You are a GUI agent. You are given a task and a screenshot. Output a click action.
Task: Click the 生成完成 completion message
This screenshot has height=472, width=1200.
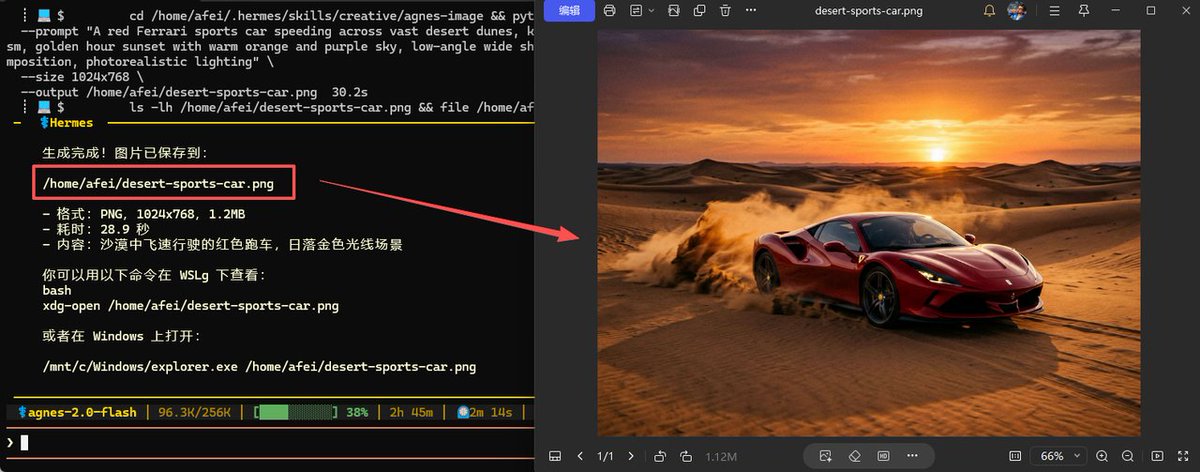point(125,153)
